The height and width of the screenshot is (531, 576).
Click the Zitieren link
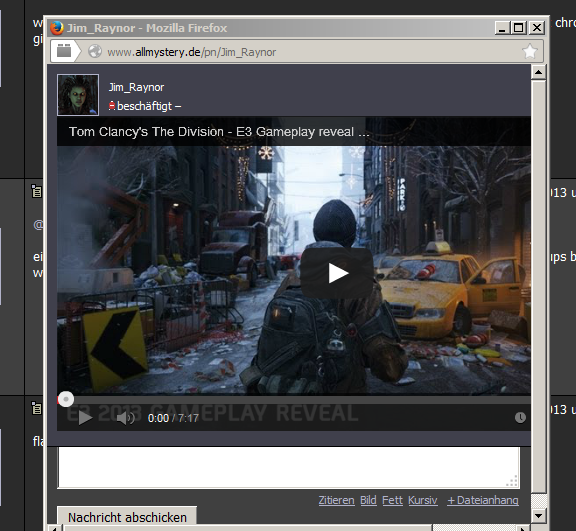[336, 500]
